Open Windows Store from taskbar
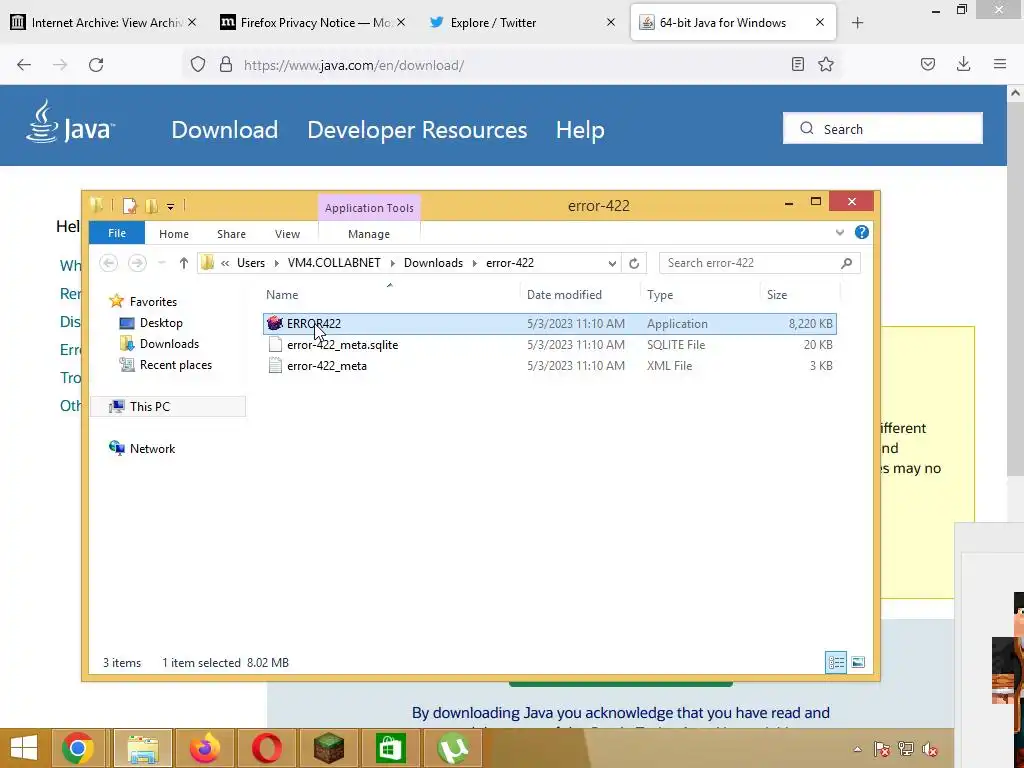1024x768 pixels. point(391,748)
